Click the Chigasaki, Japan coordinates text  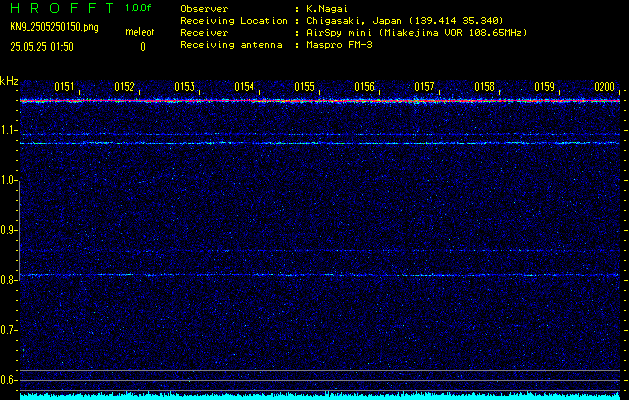click(405, 21)
